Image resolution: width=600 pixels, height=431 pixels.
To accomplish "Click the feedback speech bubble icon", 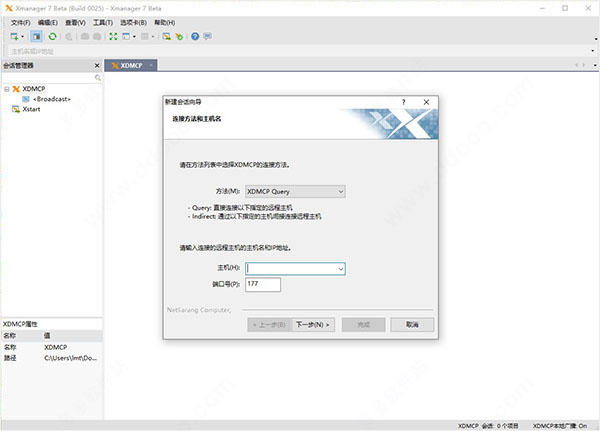I will click(x=207, y=36).
